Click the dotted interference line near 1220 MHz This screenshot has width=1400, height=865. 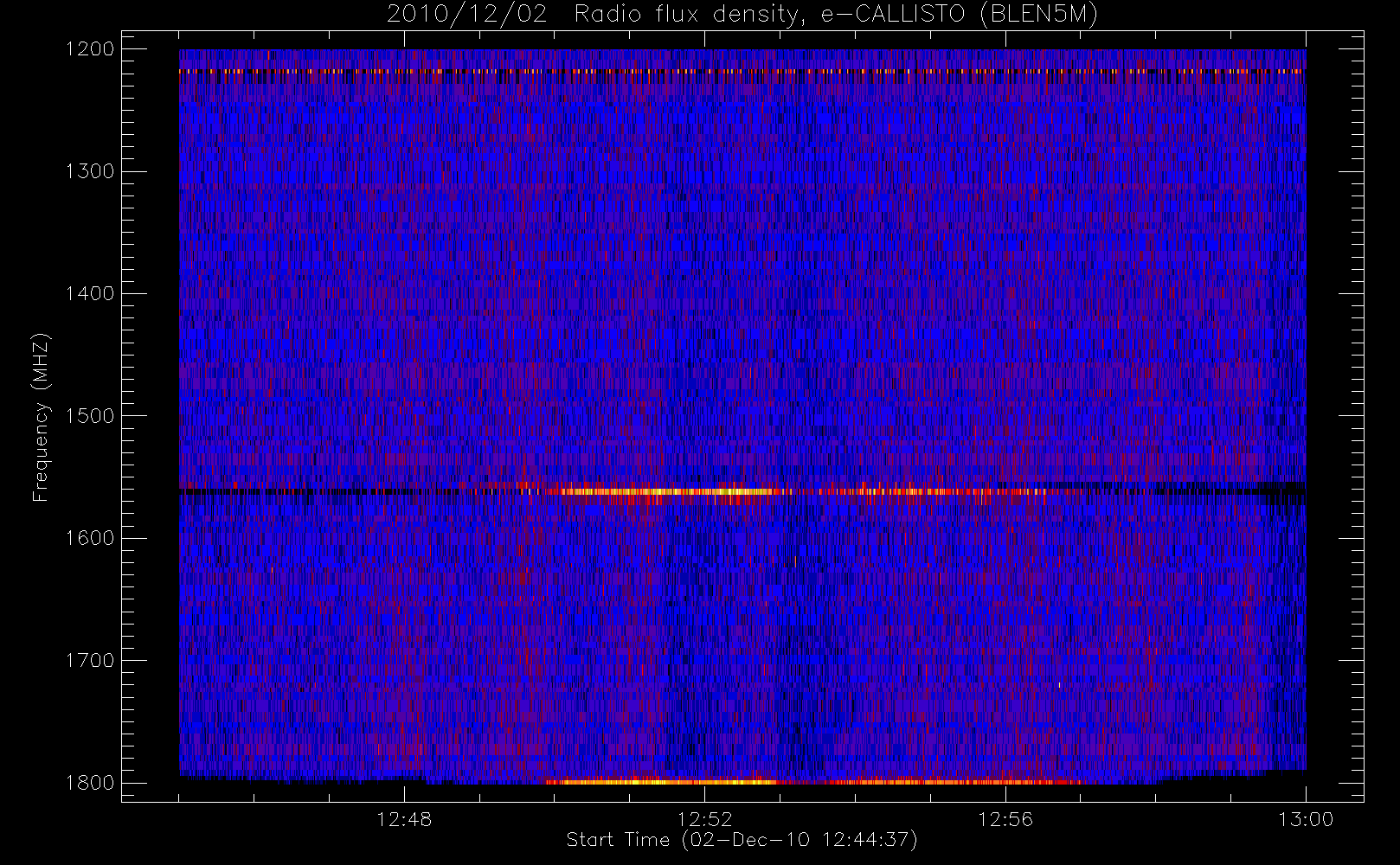[x=742, y=71]
